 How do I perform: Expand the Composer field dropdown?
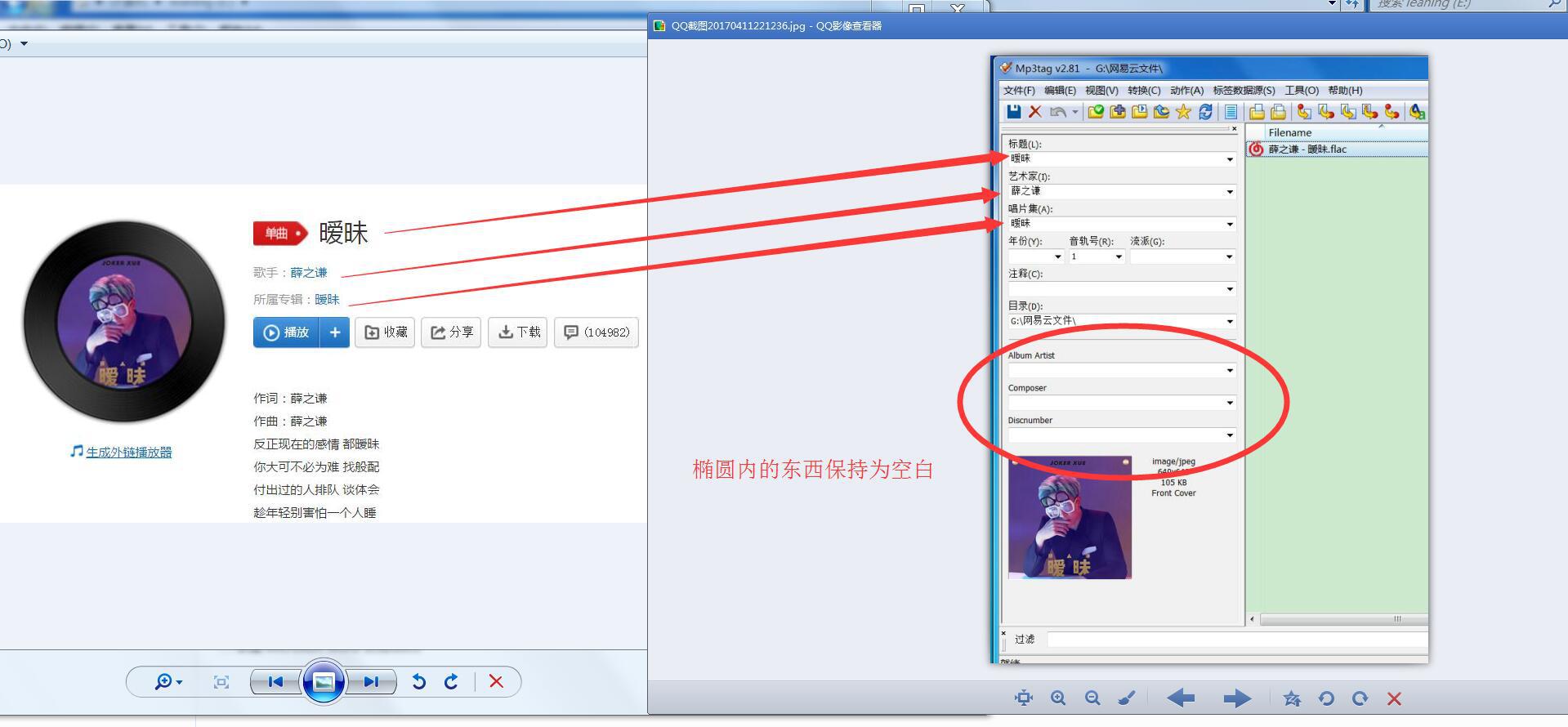pos(1230,403)
